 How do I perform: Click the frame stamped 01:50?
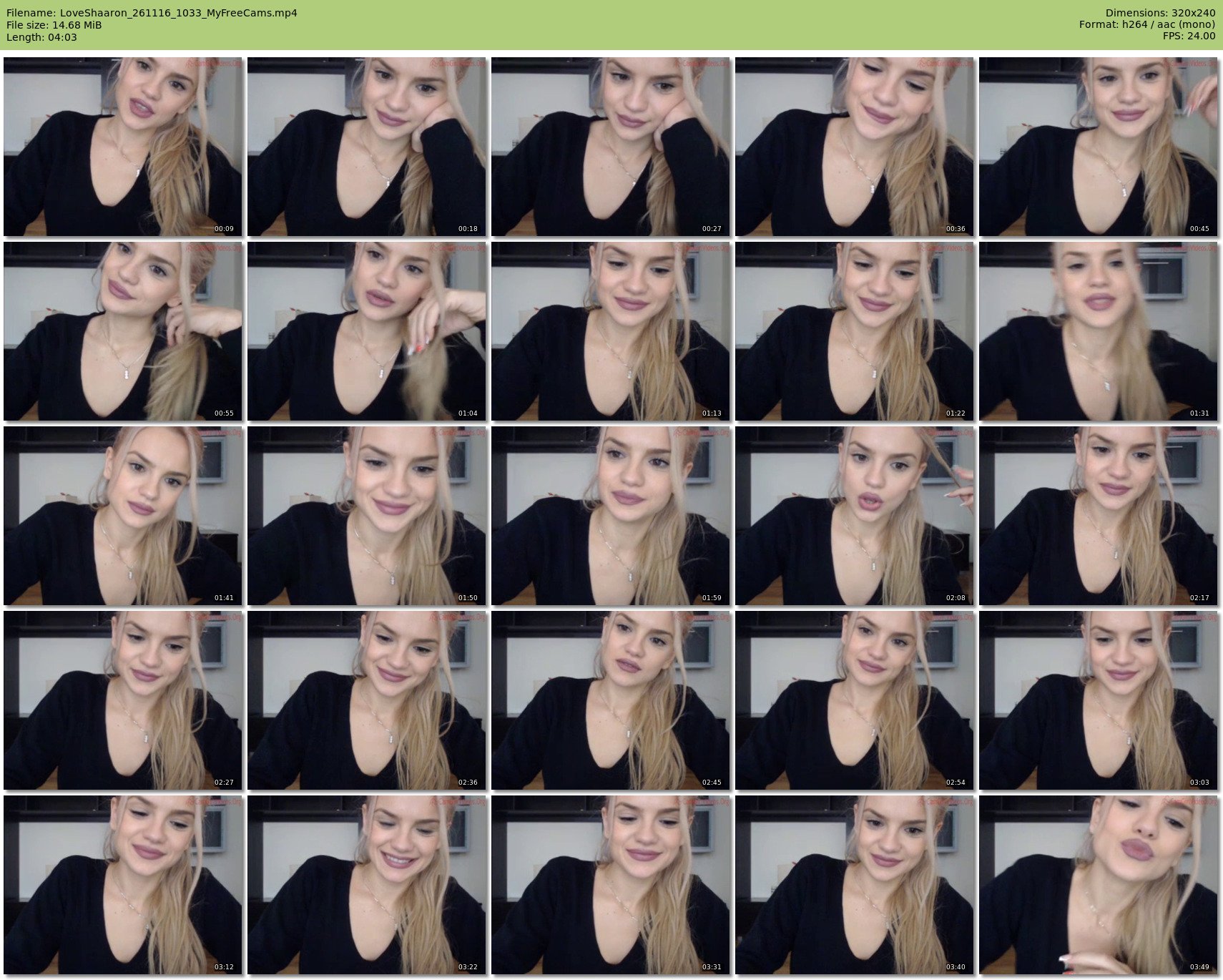pos(367,516)
